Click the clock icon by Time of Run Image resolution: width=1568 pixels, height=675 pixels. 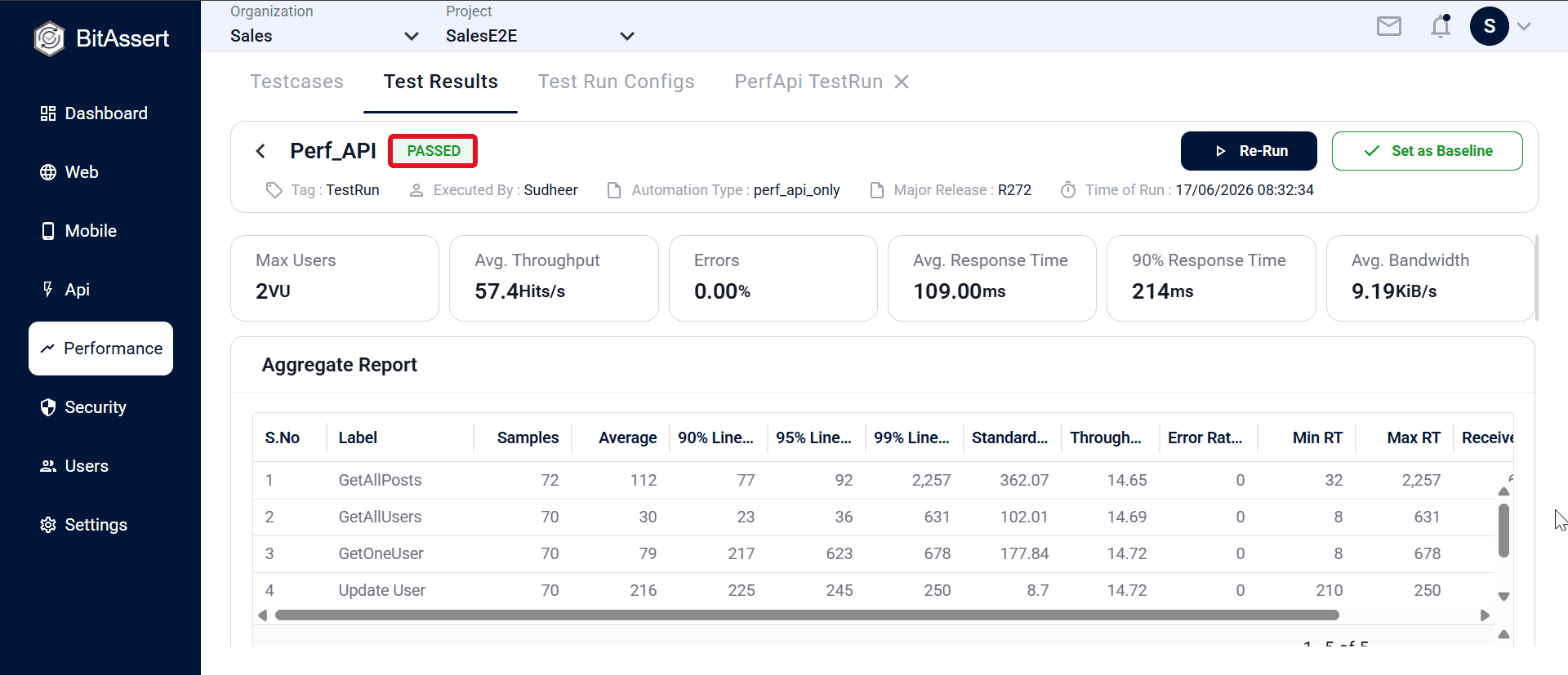(x=1068, y=190)
